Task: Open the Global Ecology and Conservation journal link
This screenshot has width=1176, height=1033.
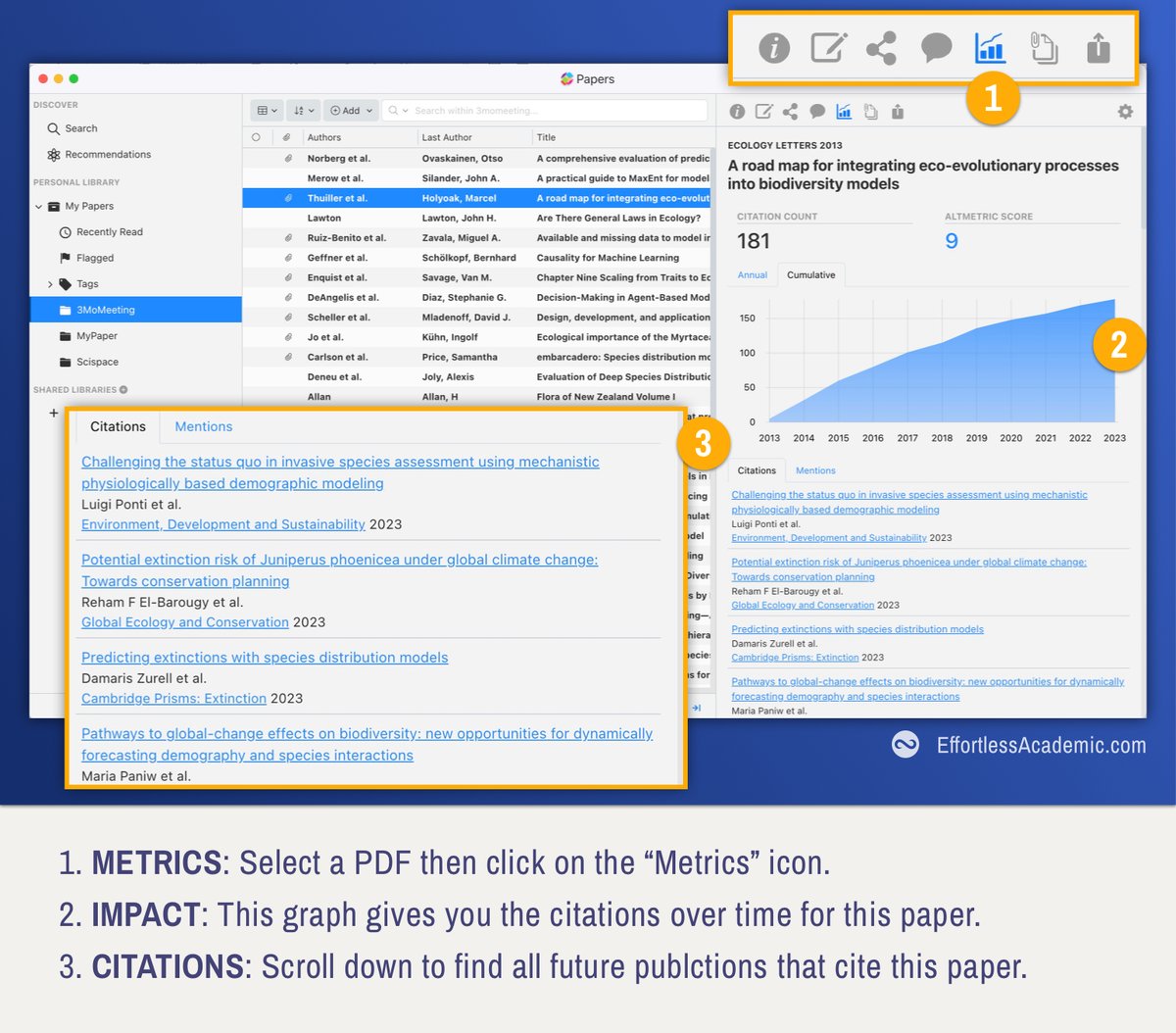Action: tap(183, 622)
